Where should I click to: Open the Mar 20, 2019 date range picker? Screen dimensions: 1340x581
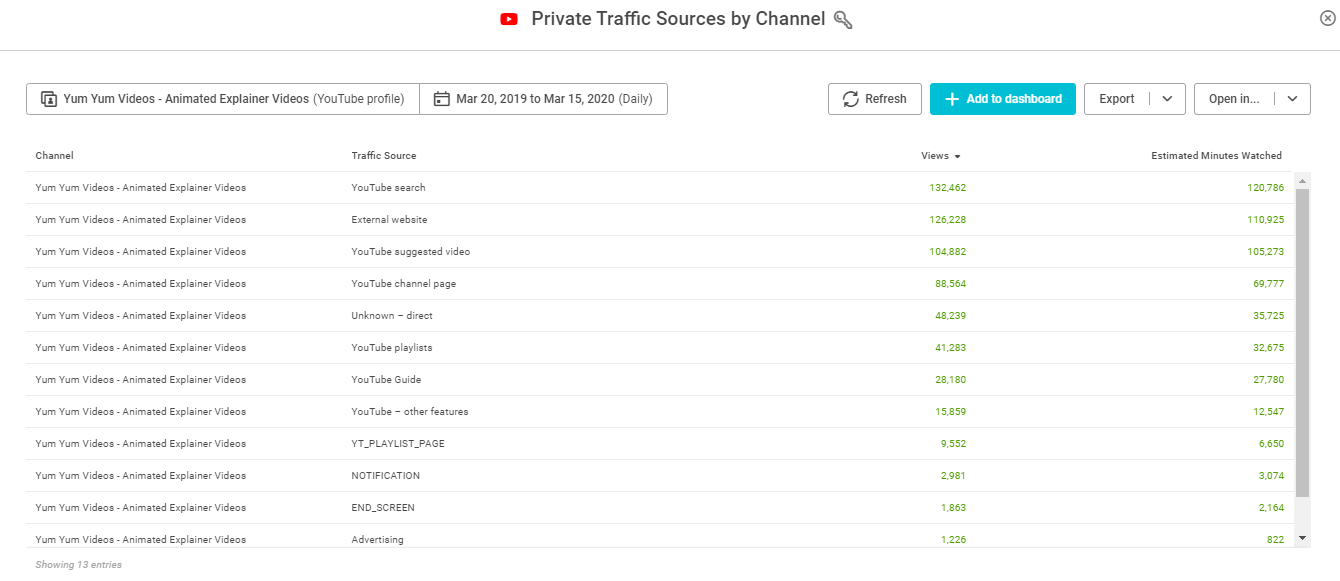(x=543, y=99)
